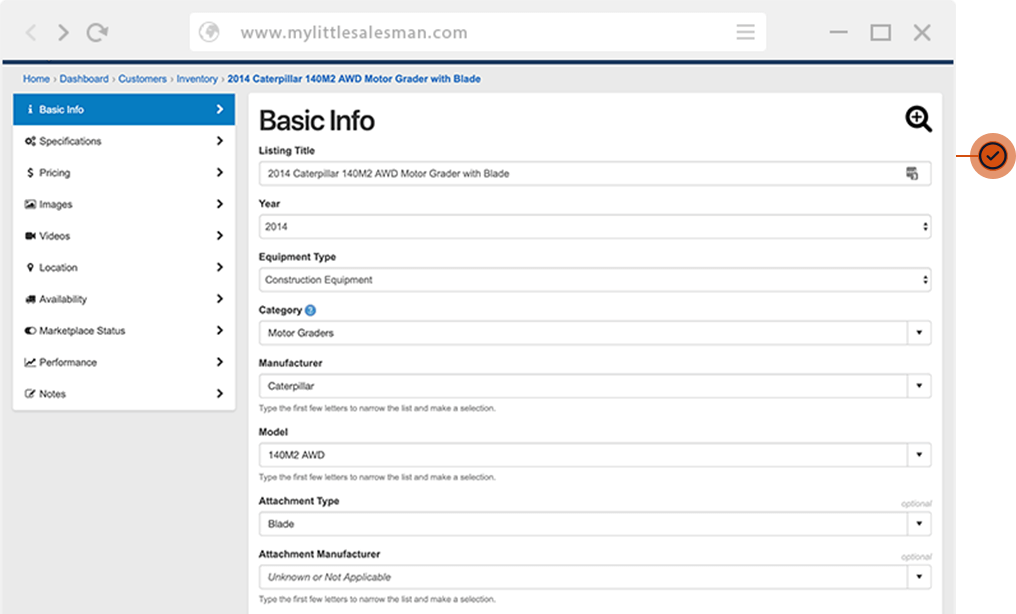Click the Performance chart icon
The width and height of the screenshot is (1016, 614).
tap(30, 362)
